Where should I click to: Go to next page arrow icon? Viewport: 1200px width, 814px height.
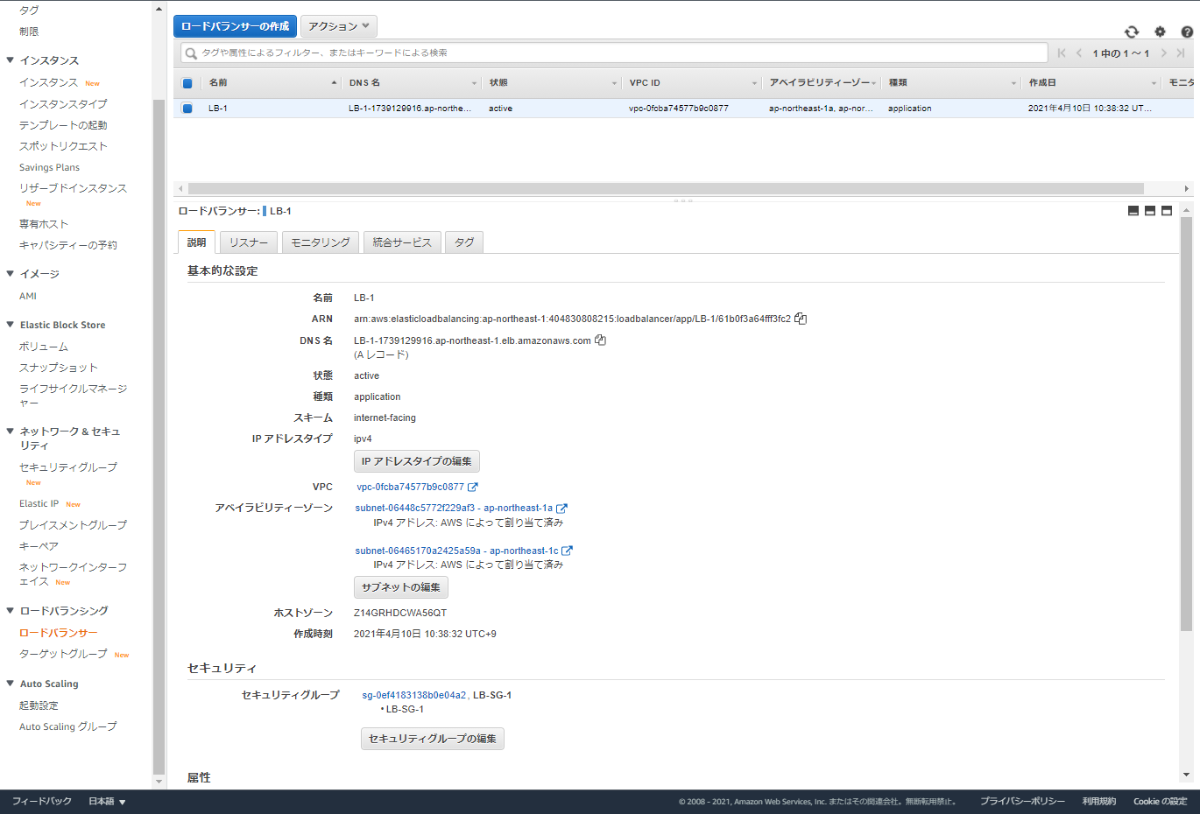(x=1164, y=53)
